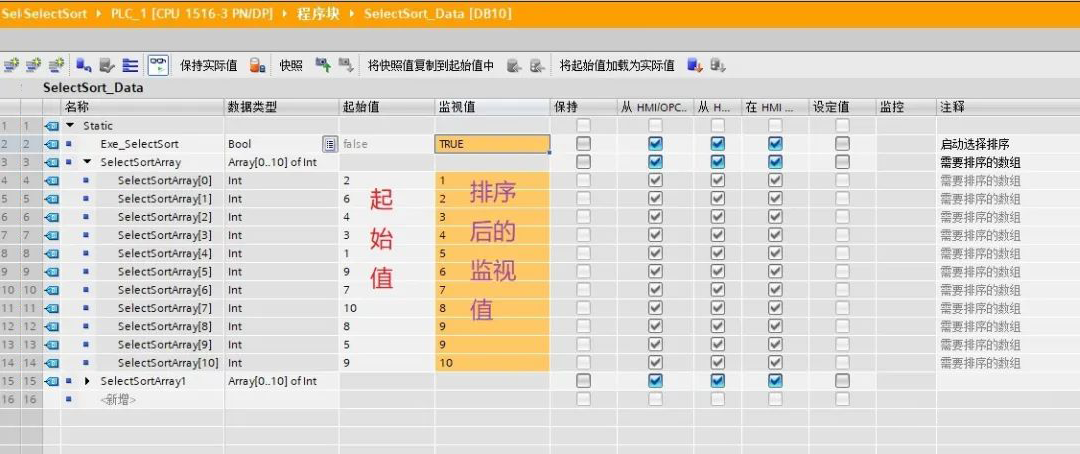The height and width of the screenshot is (454, 1080).
Task: Click the 注释 column header
Action: [x=1008, y=107]
